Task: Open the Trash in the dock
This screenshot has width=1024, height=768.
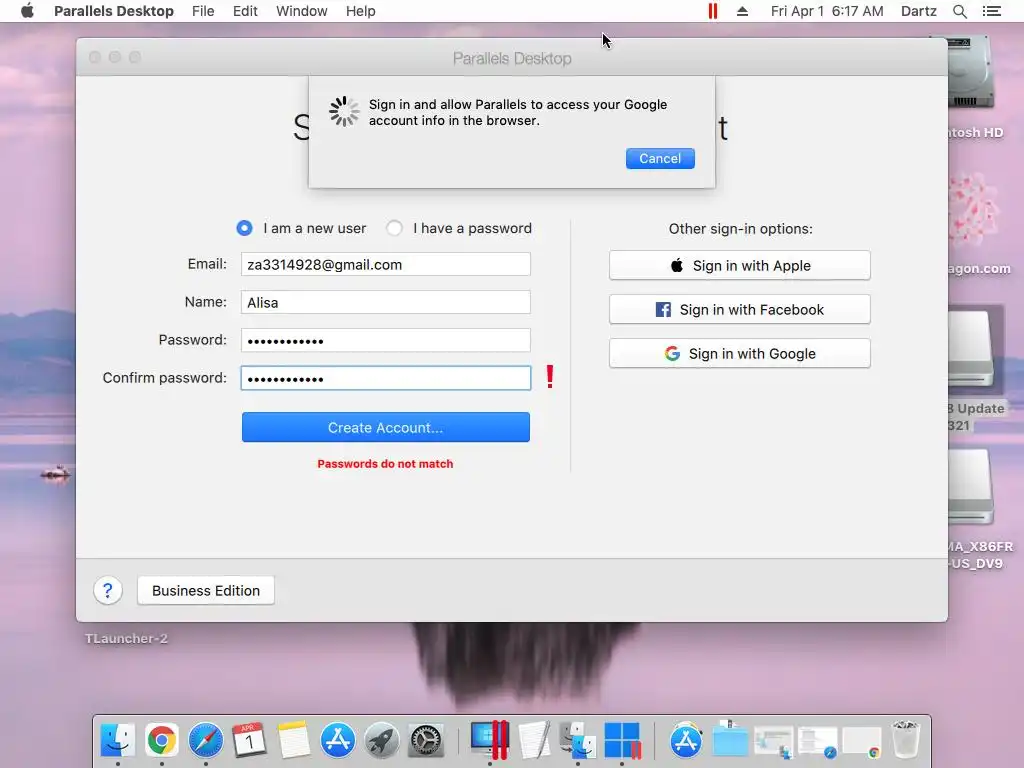Action: click(906, 740)
